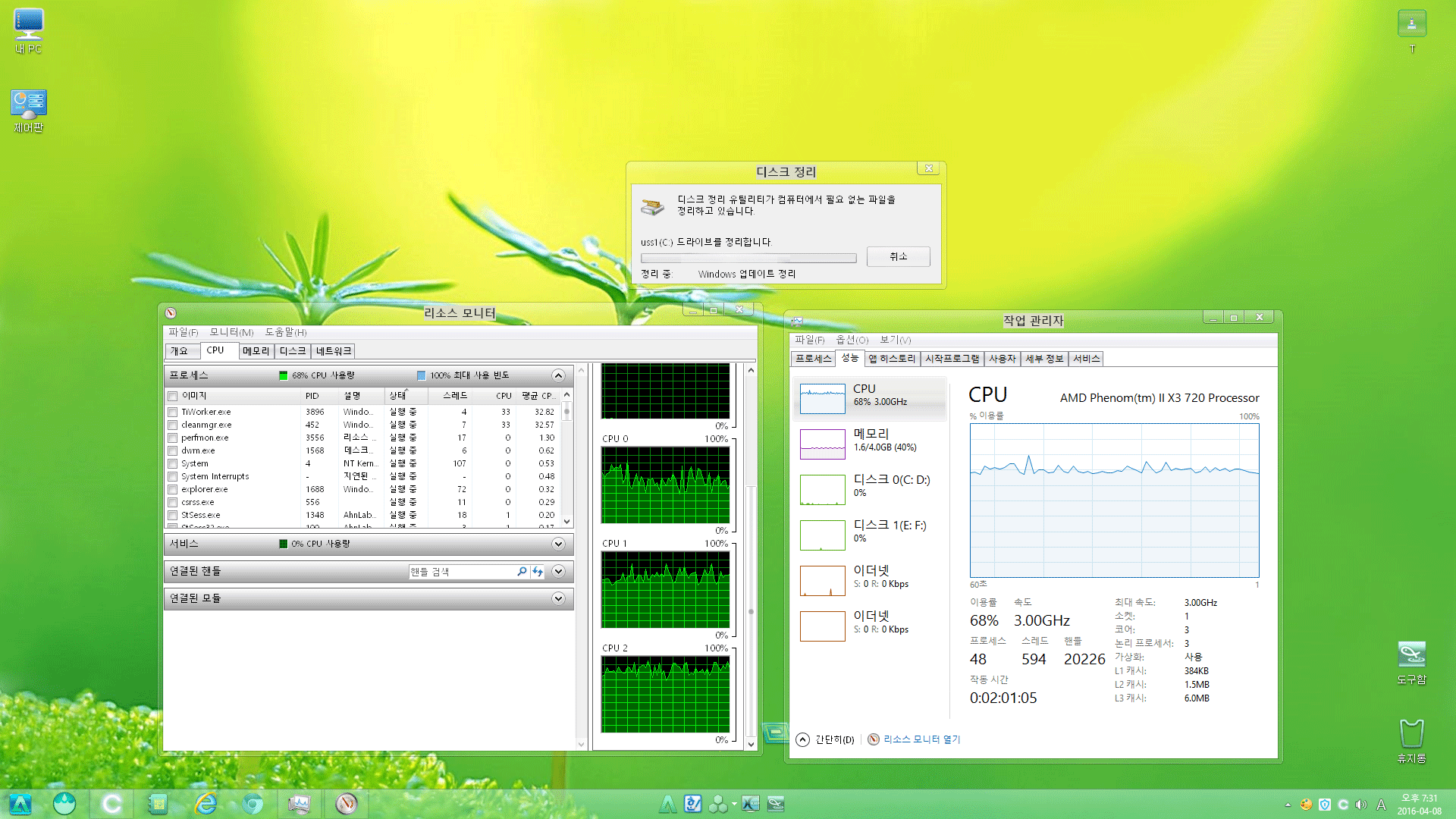Switch to 메모리 tab in Resource Monitor

[256, 351]
